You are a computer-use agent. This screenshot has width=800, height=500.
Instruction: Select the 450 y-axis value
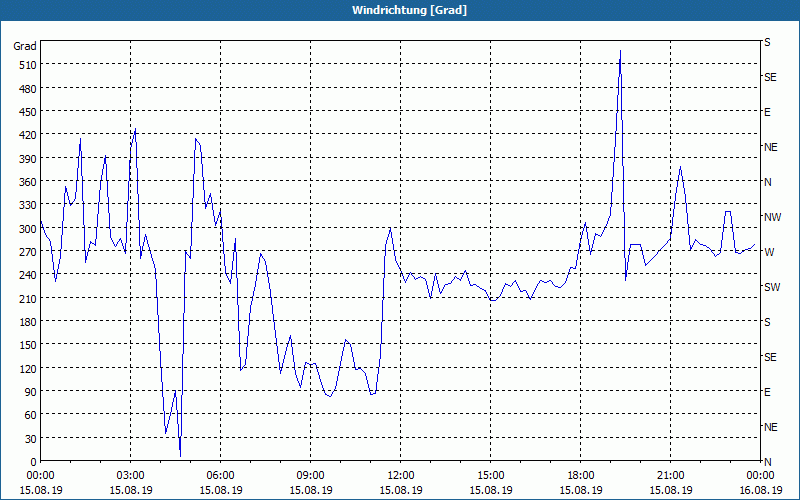tap(28, 112)
